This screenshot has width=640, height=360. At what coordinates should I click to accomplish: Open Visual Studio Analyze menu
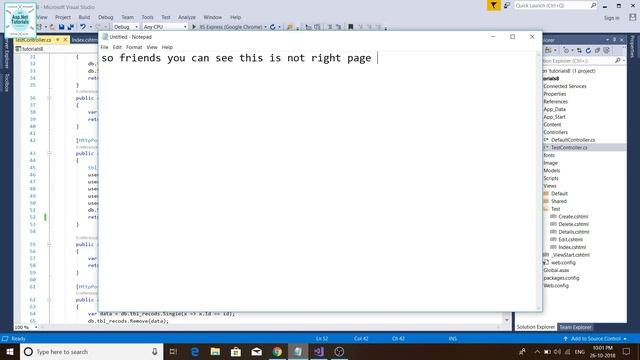tap(187, 17)
